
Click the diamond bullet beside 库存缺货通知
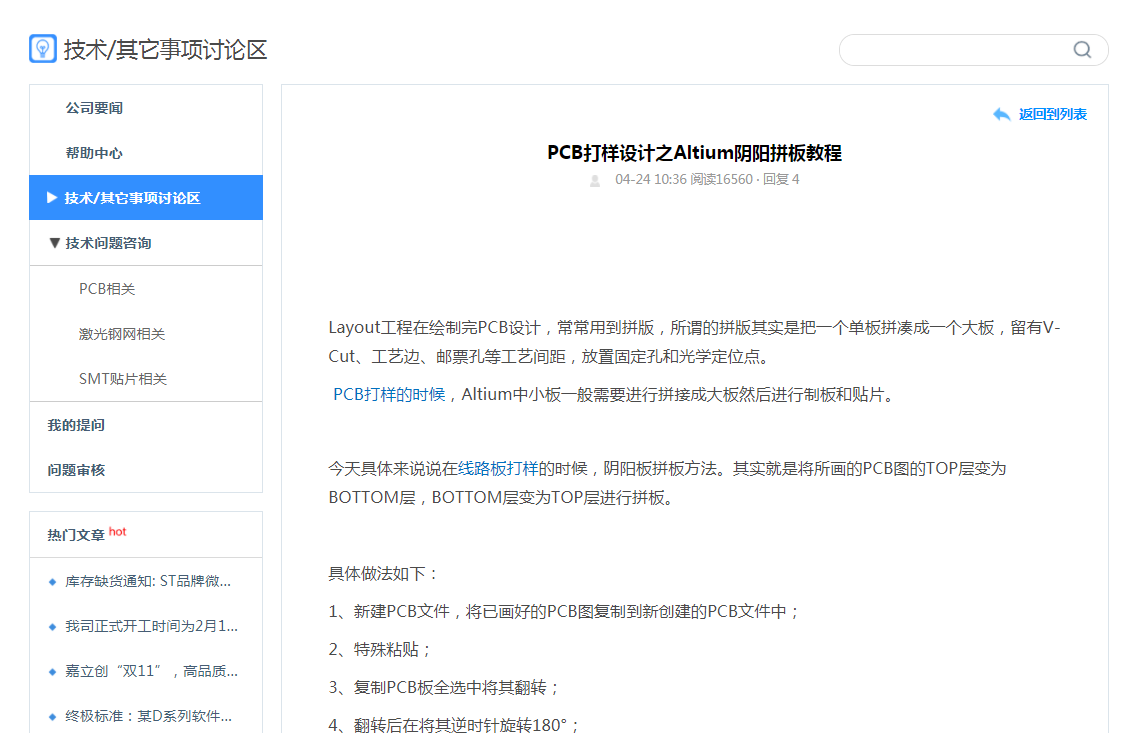click(x=52, y=582)
